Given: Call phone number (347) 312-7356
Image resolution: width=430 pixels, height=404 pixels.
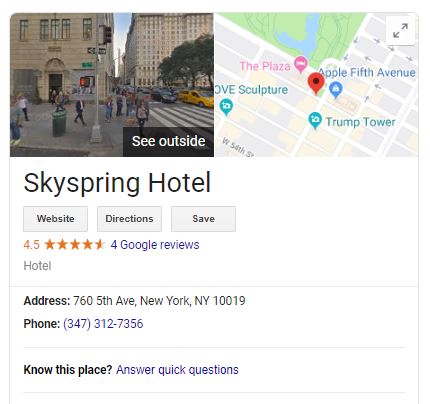Looking at the screenshot, I should coord(103,324).
